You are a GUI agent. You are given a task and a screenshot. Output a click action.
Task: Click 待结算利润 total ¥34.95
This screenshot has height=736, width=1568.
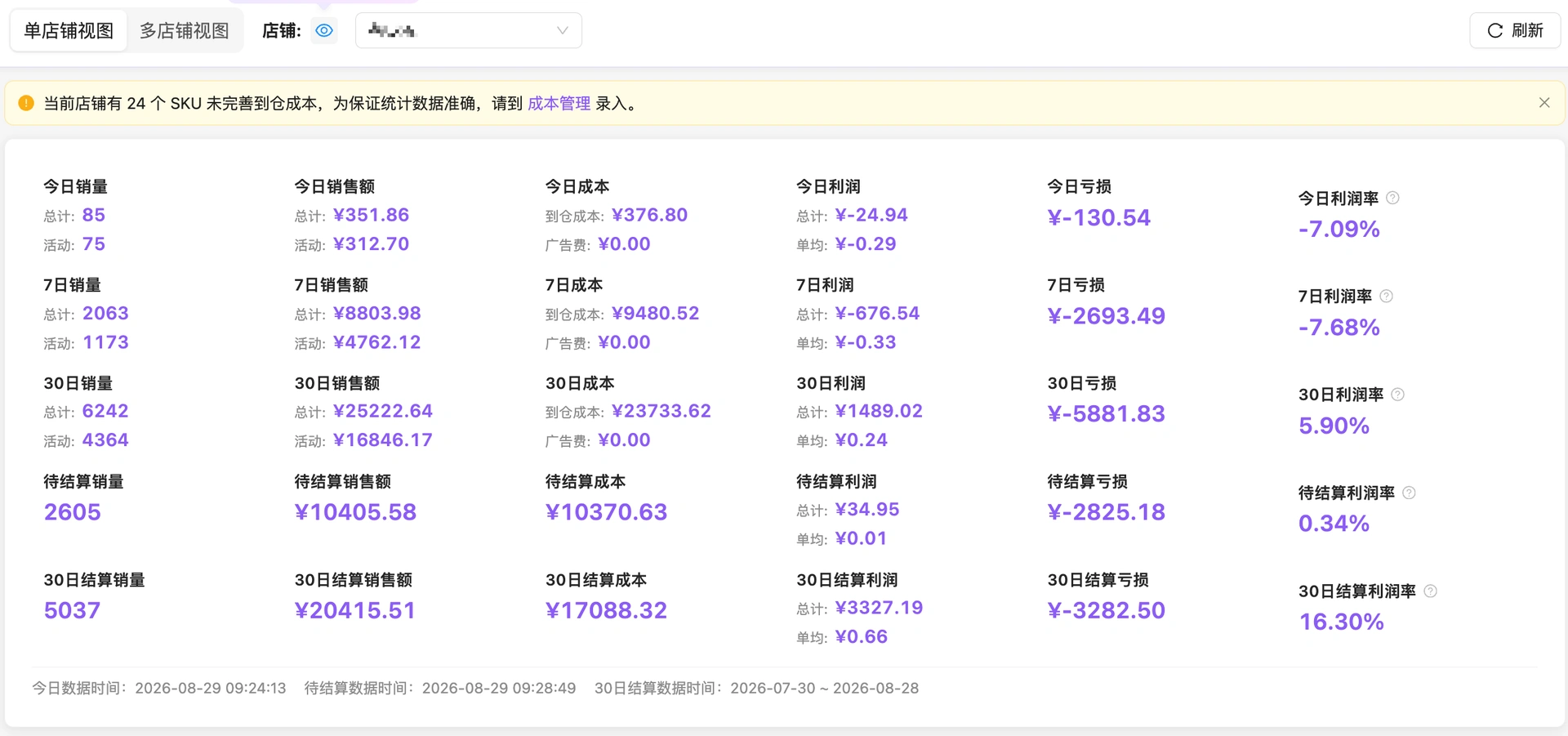[867, 510]
